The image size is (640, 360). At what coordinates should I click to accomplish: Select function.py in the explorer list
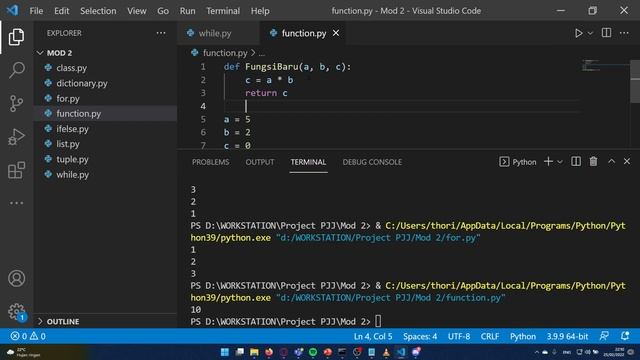(105, 113)
